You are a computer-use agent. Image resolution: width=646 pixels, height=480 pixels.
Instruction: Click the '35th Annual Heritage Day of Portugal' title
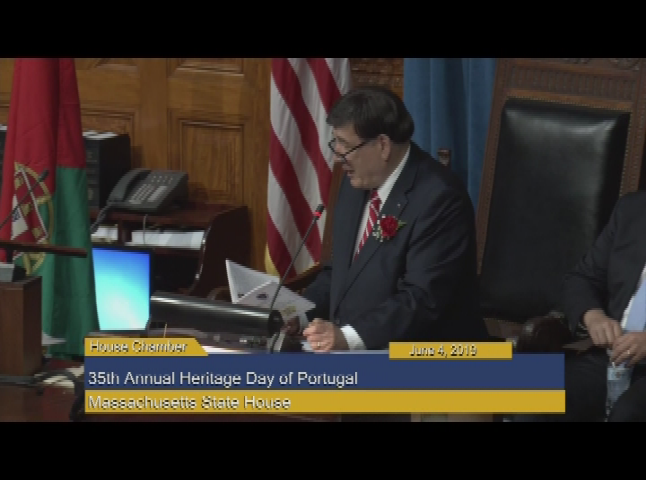point(223,378)
